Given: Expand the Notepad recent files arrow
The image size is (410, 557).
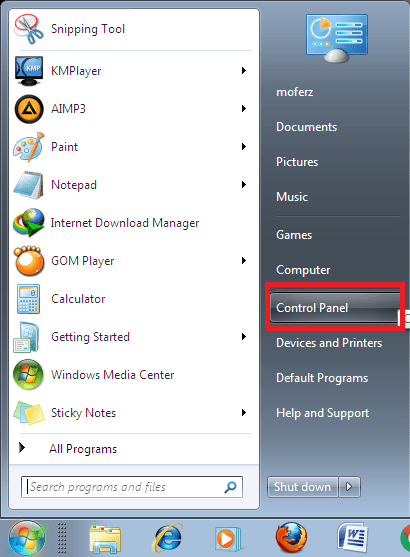Looking at the screenshot, I should click(x=244, y=185).
